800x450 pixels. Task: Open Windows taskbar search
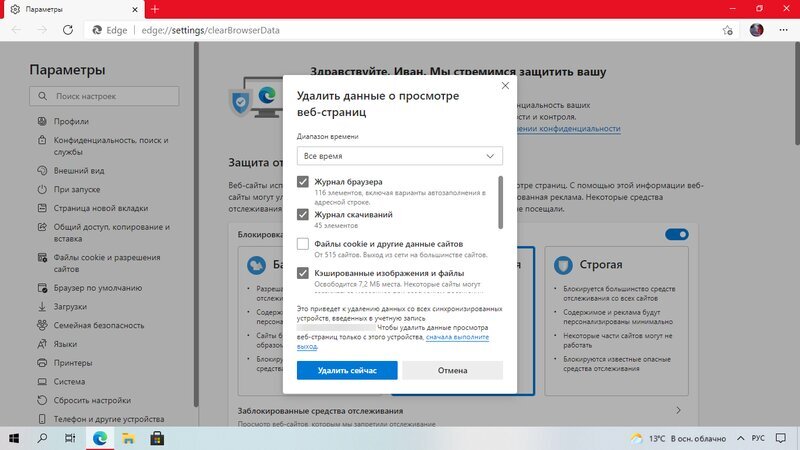[42, 438]
